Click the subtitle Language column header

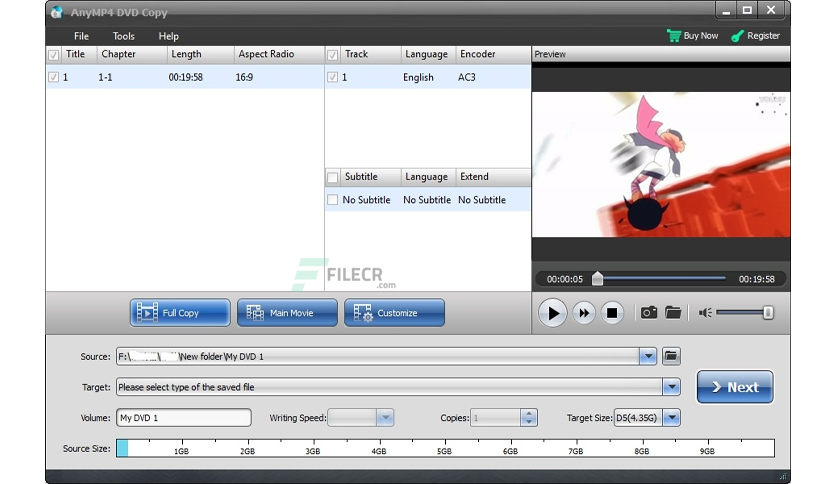coord(426,177)
